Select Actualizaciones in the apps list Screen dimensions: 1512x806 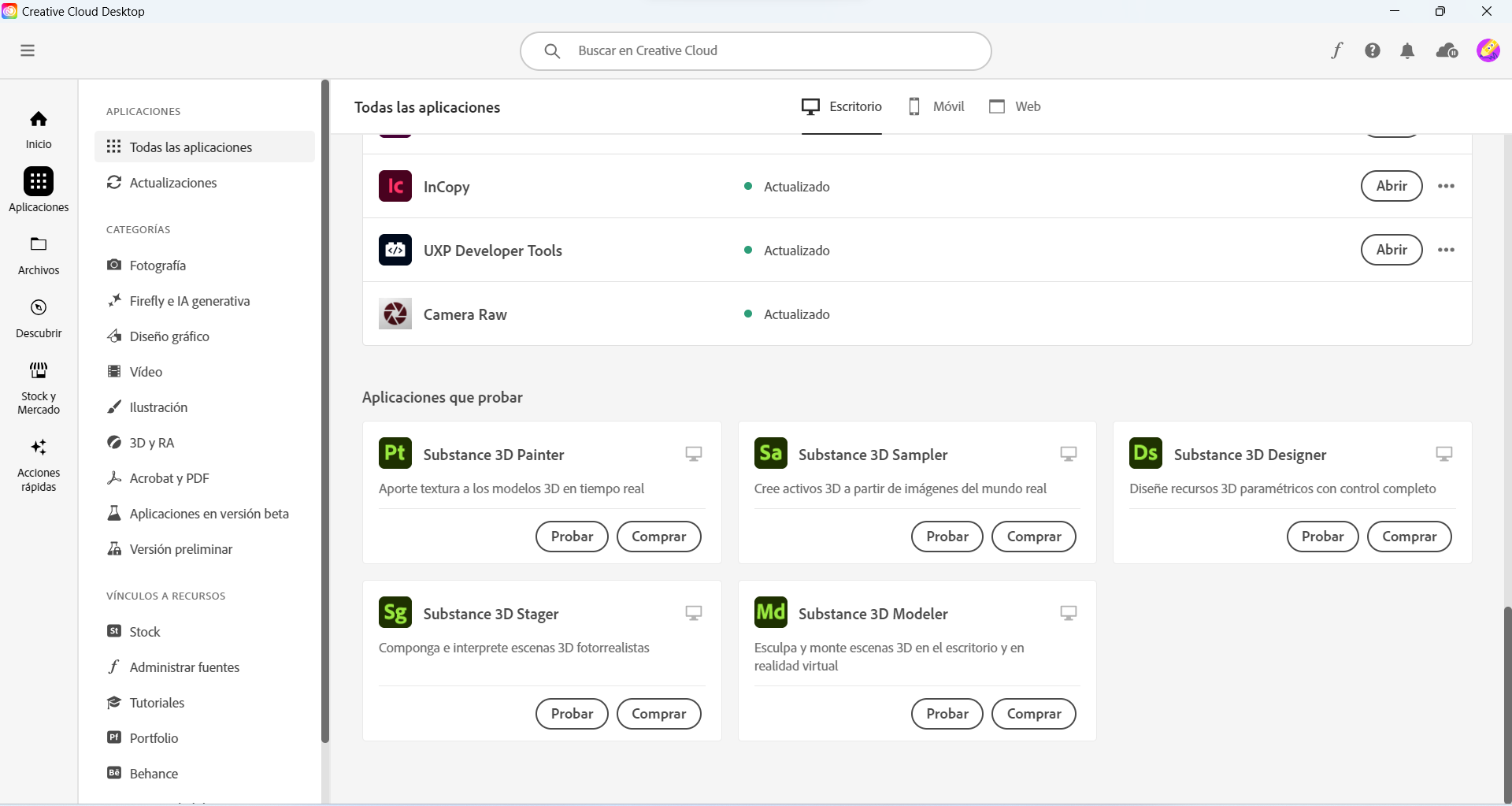click(x=173, y=183)
